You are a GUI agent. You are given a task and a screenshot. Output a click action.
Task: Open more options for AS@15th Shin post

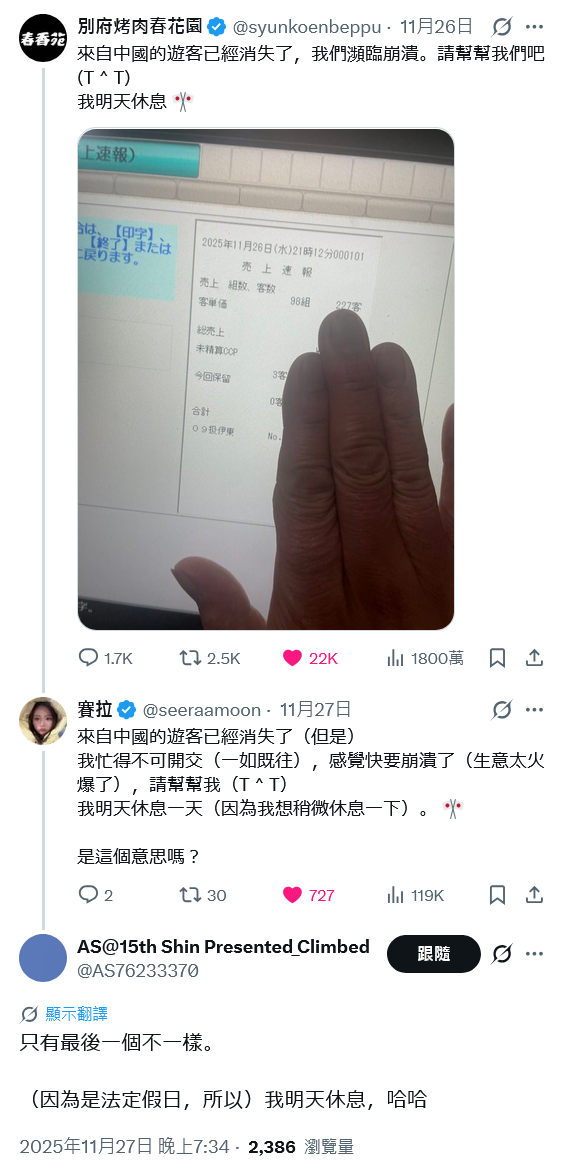(534, 954)
